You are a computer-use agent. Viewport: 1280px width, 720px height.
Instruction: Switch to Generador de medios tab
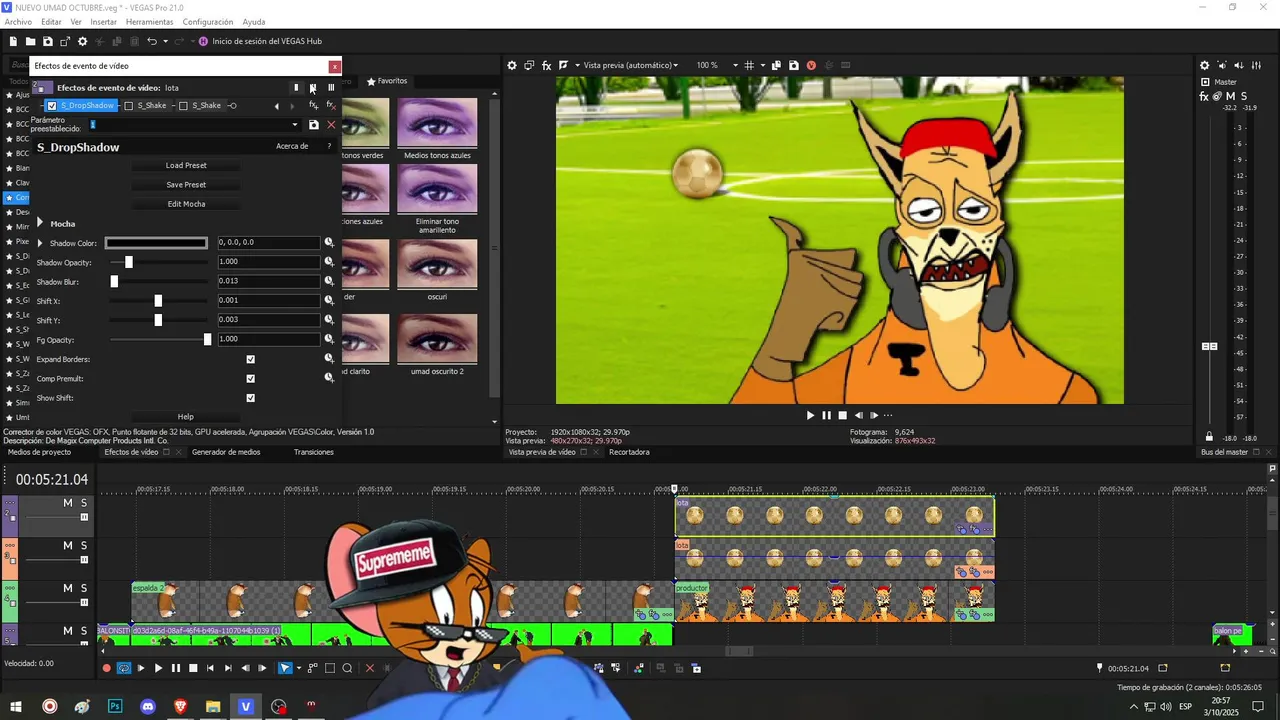(x=226, y=452)
